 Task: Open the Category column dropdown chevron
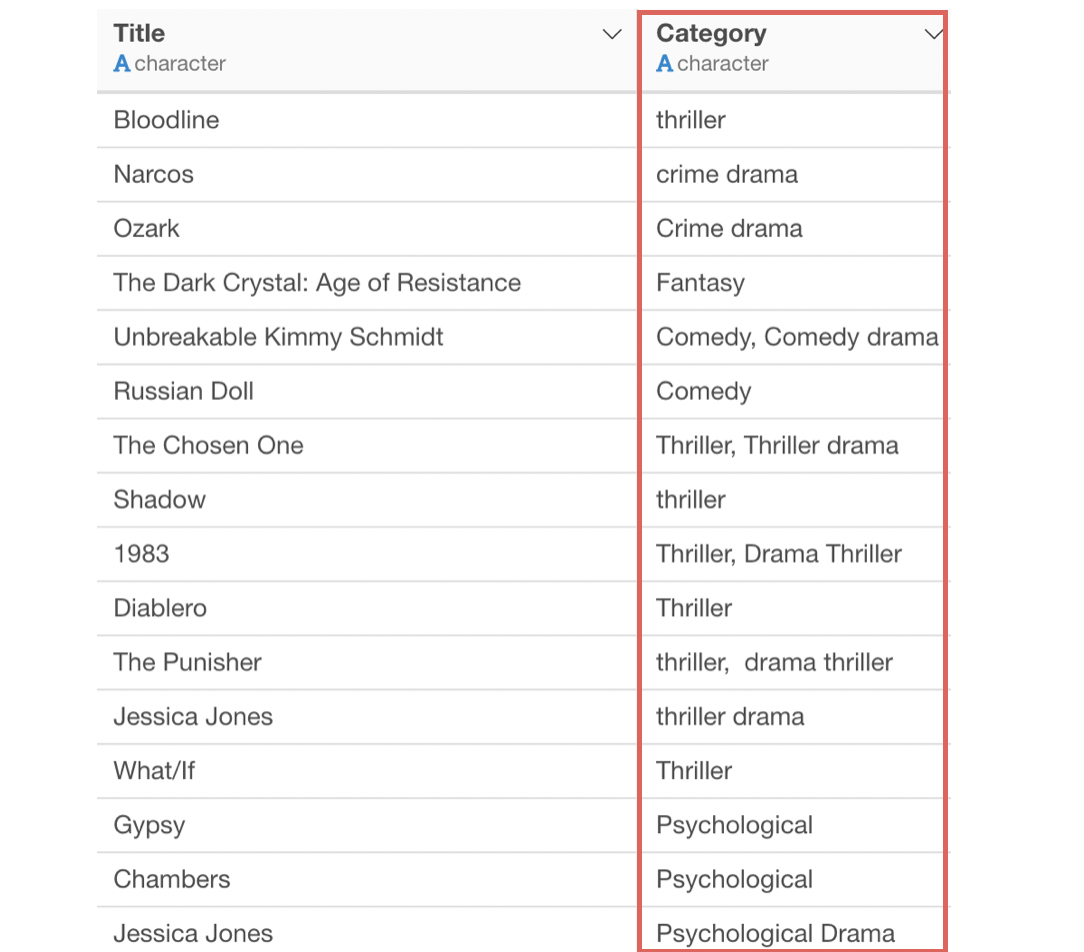tap(933, 34)
